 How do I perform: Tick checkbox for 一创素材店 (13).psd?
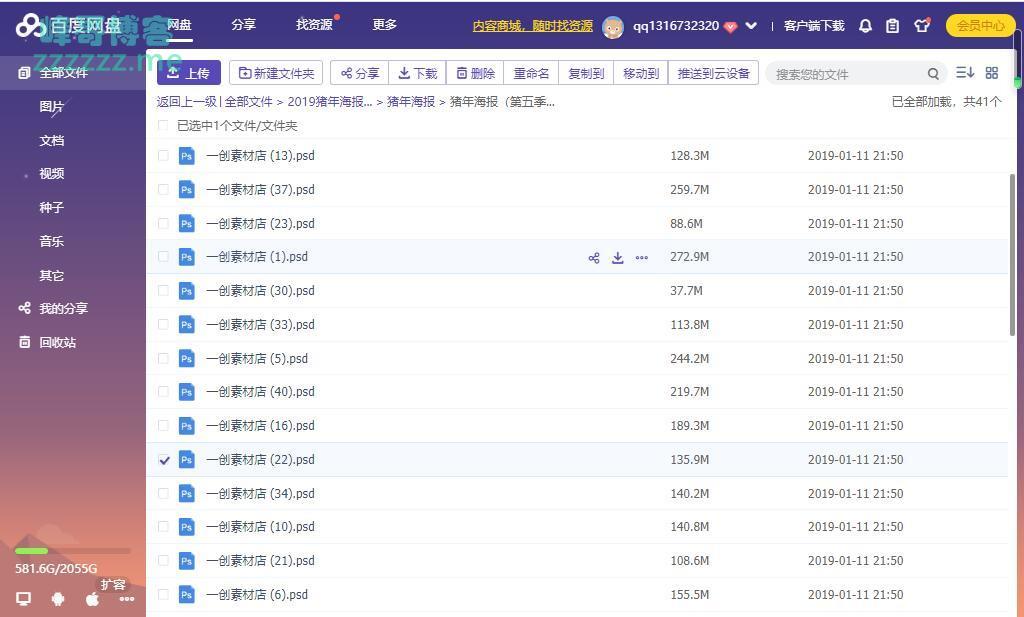[163, 155]
